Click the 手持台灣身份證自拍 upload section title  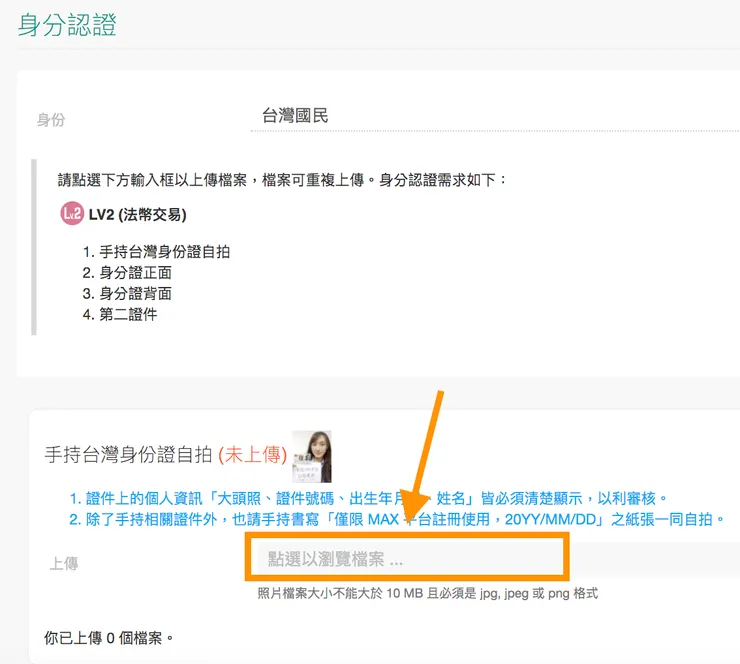tap(128, 455)
